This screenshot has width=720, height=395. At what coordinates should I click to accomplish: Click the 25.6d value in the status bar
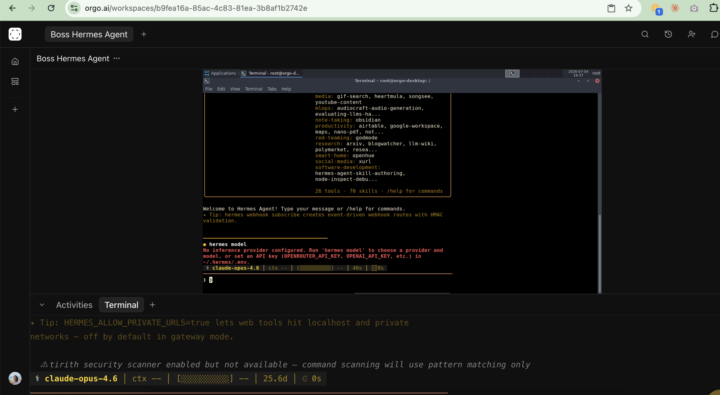275,378
